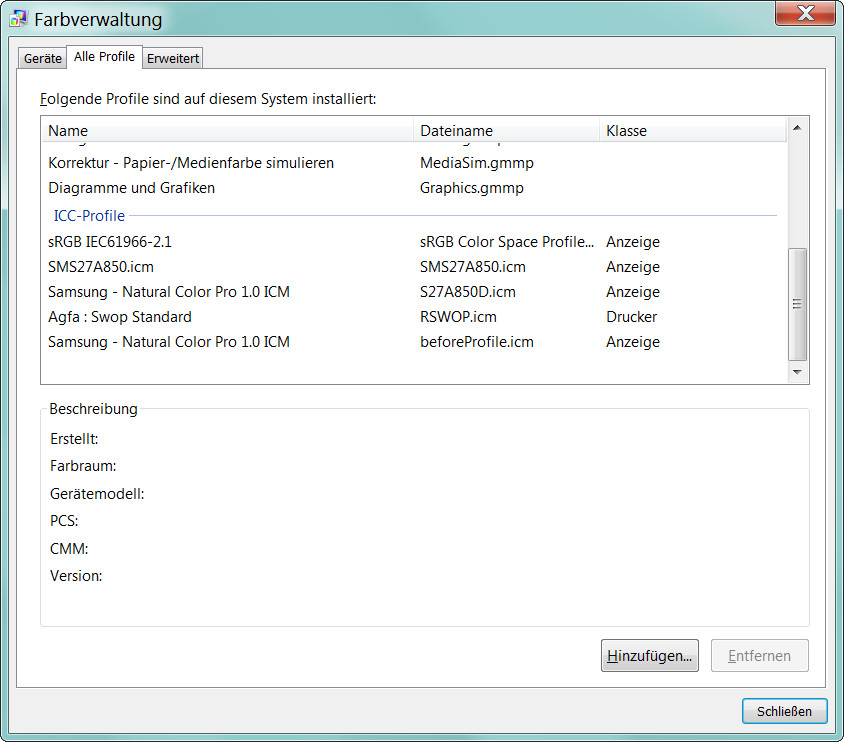
Task: Close the Farbverwaltung window with X
Action: tap(806, 13)
